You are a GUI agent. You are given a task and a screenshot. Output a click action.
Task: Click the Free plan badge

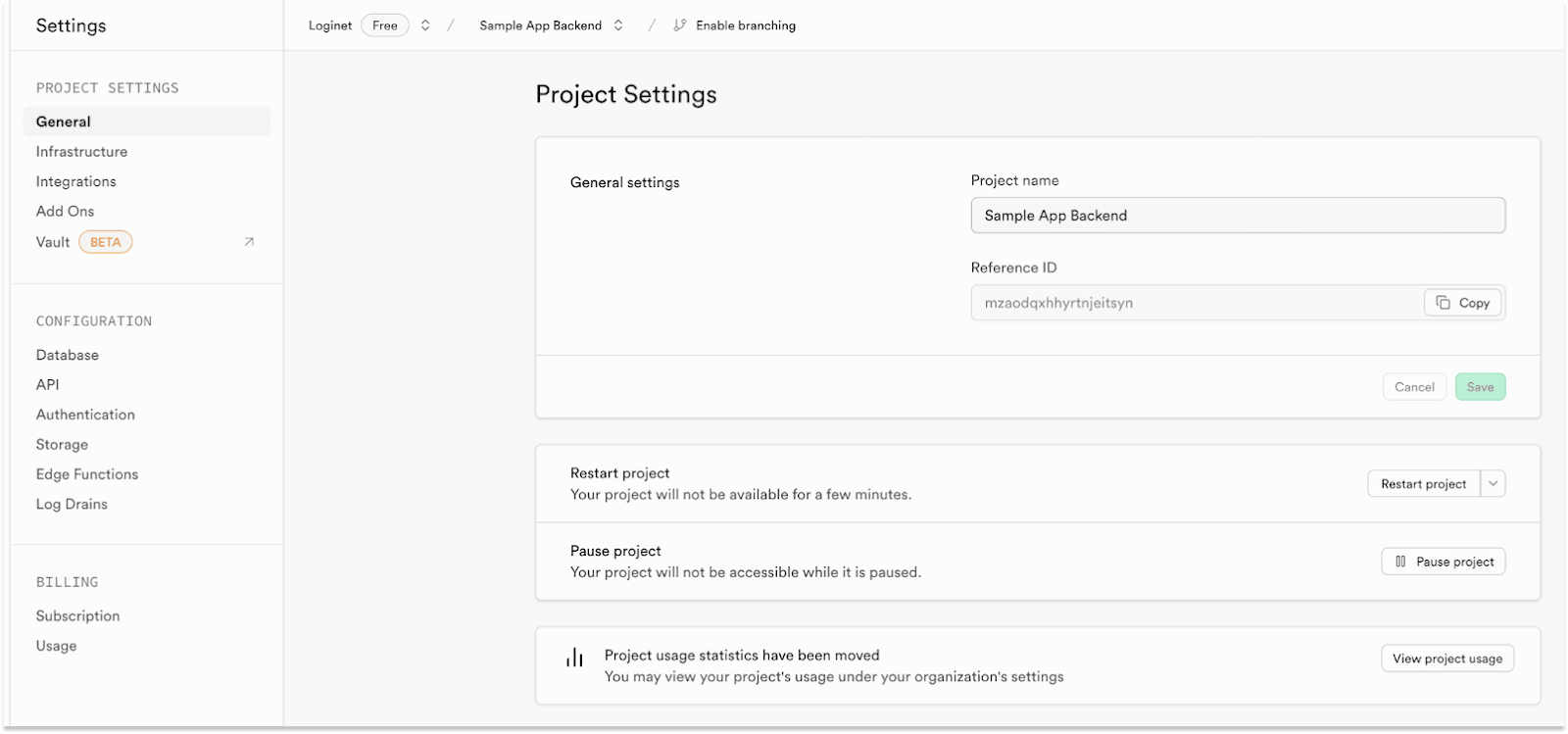385,25
